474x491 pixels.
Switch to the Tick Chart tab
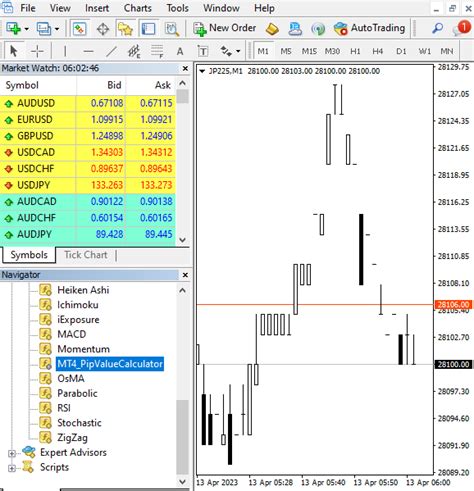click(86, 255)
